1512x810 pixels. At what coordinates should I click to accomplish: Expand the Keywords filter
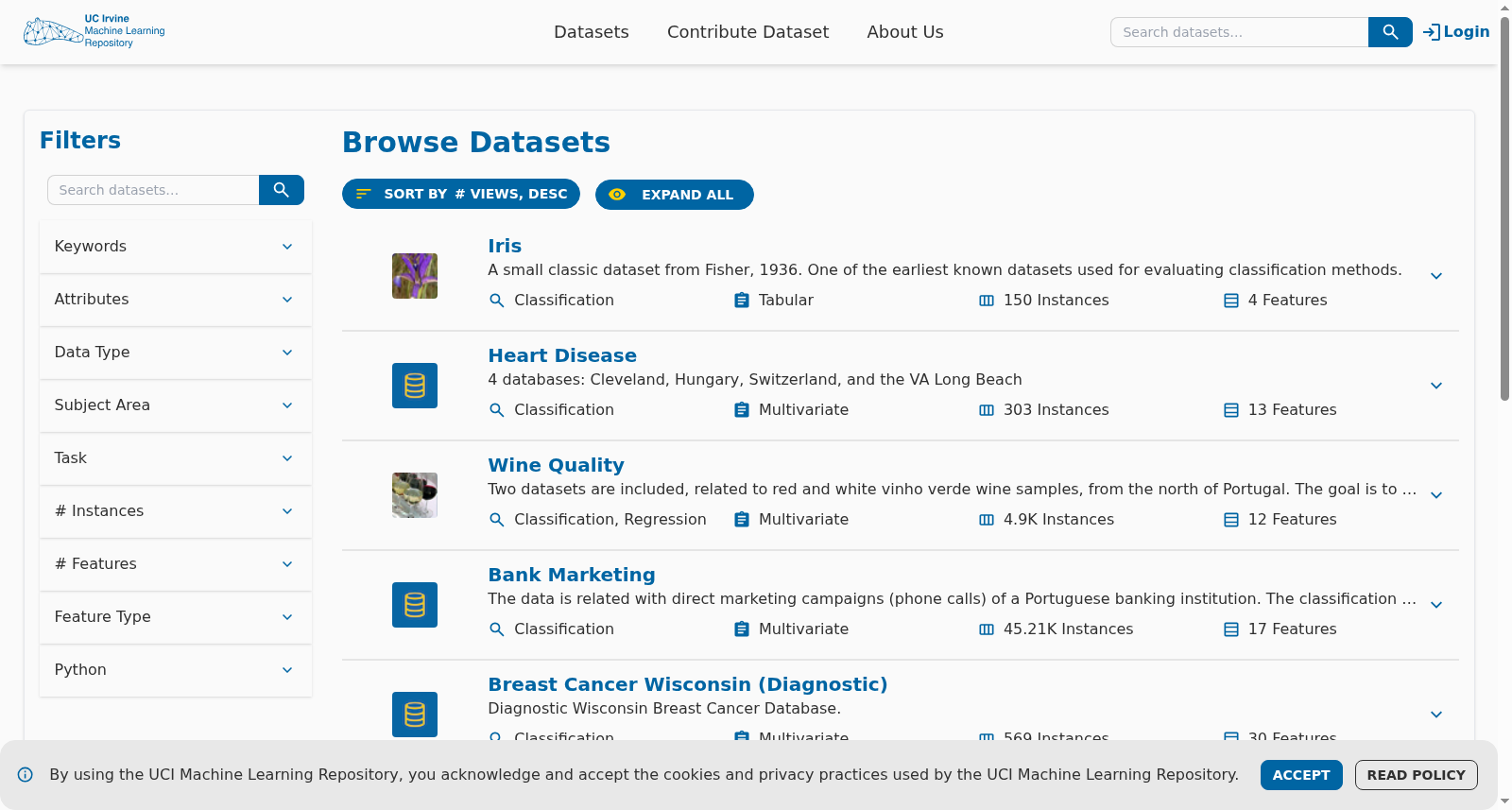tap(176, 247)
